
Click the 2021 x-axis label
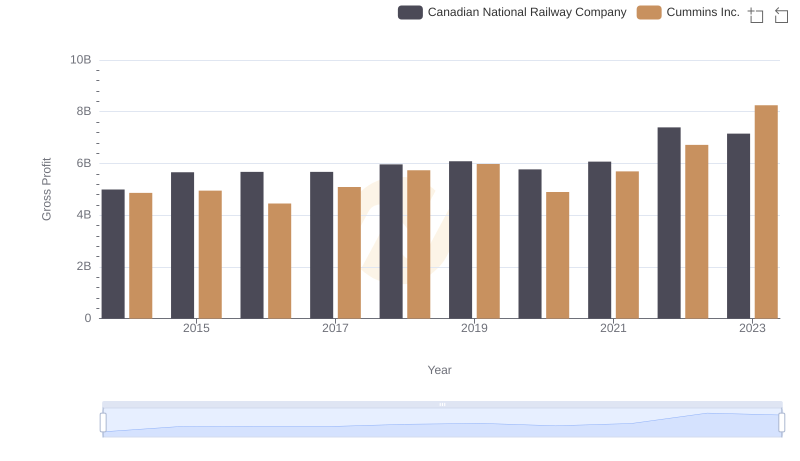pyautogui.click(x=613, y=328)
